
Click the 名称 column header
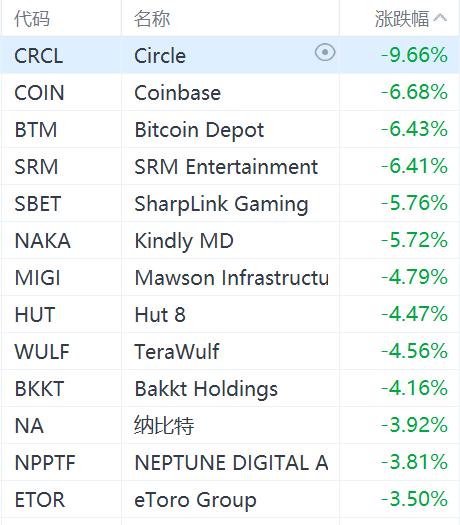152,18
